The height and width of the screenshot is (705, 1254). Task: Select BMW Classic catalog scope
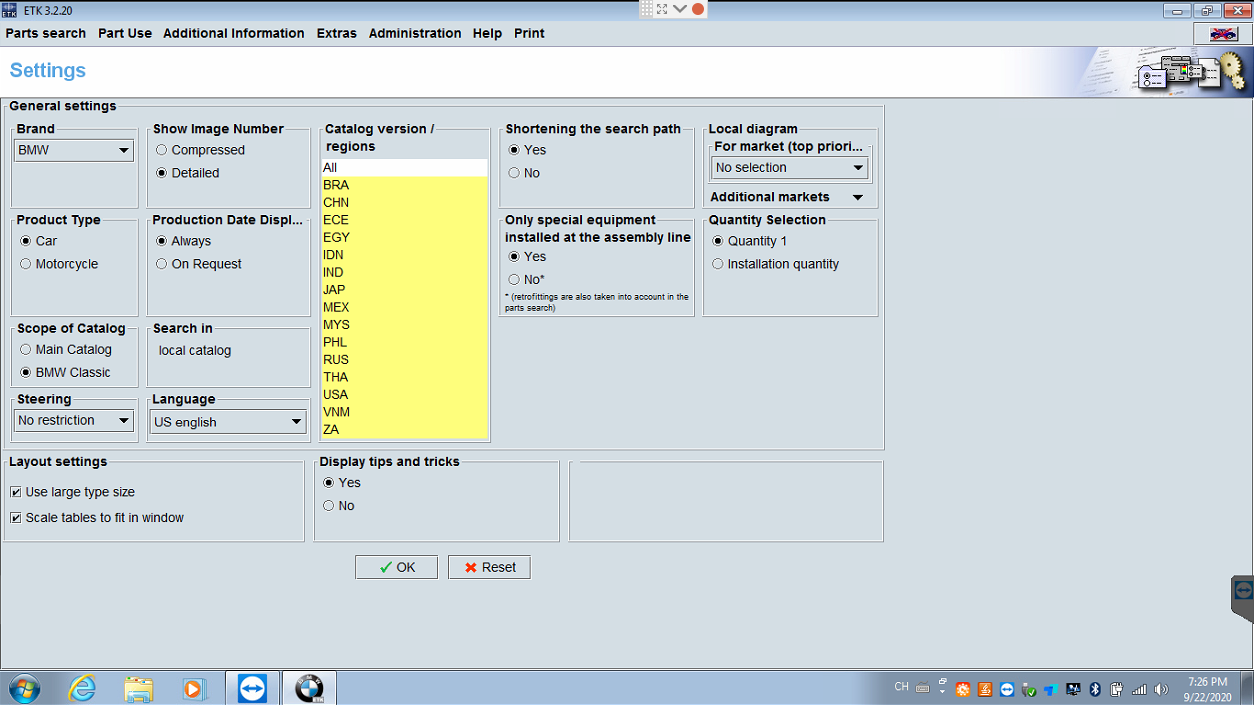[25, 373]
